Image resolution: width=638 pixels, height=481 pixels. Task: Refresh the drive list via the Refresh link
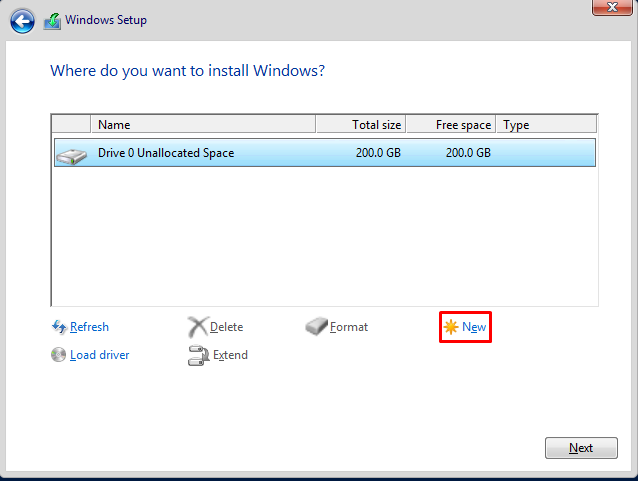click(89, 327)
